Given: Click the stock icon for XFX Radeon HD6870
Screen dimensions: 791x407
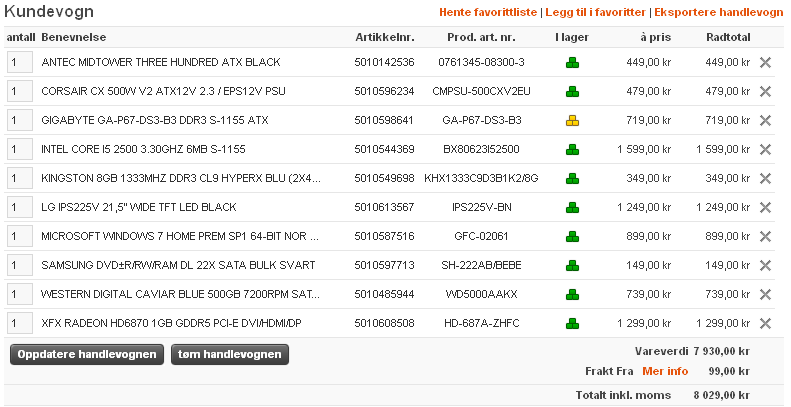Looking at the screenshot, I should [x=572, y=324].
